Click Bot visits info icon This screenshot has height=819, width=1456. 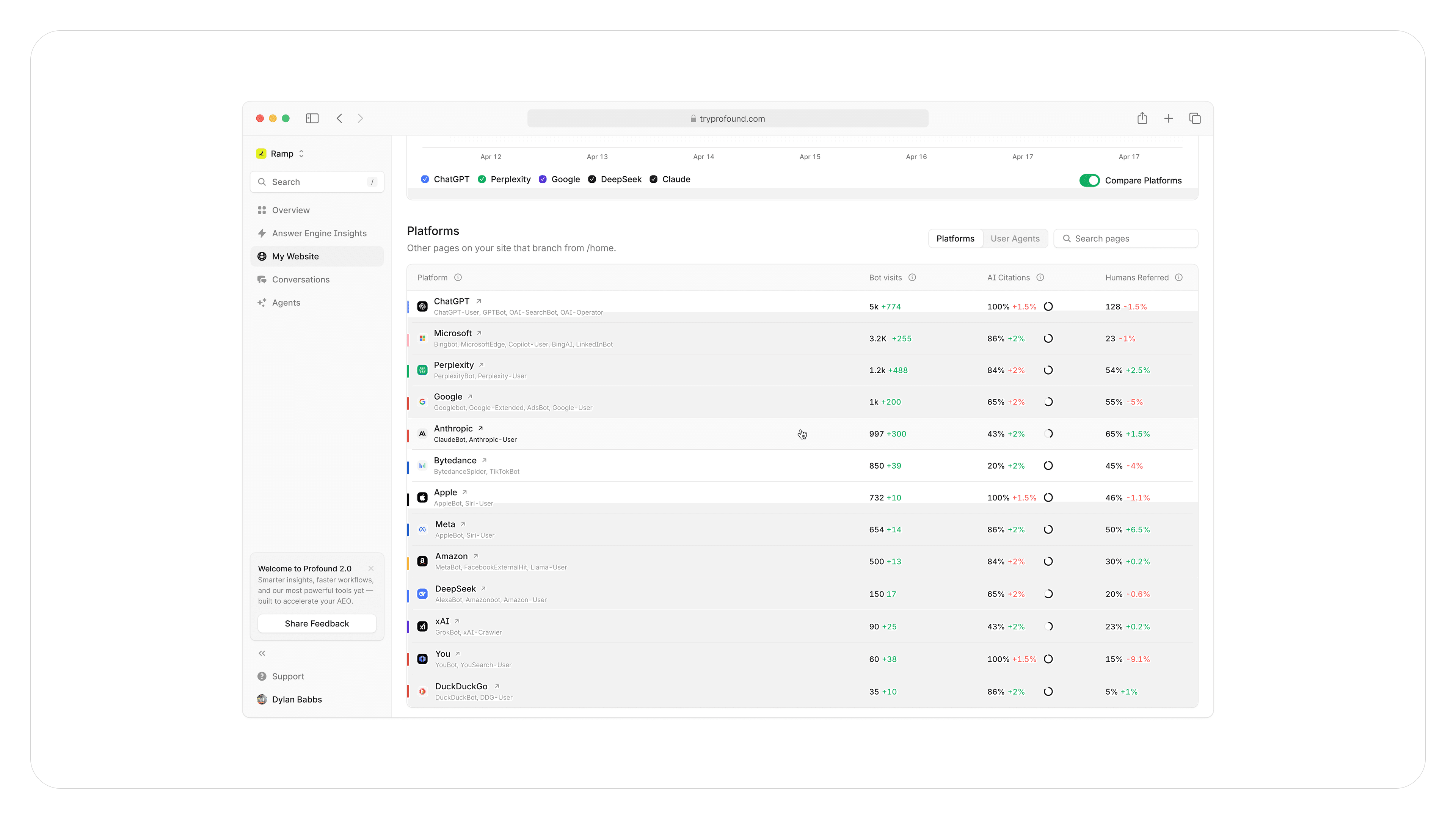[x=912, y=278]
